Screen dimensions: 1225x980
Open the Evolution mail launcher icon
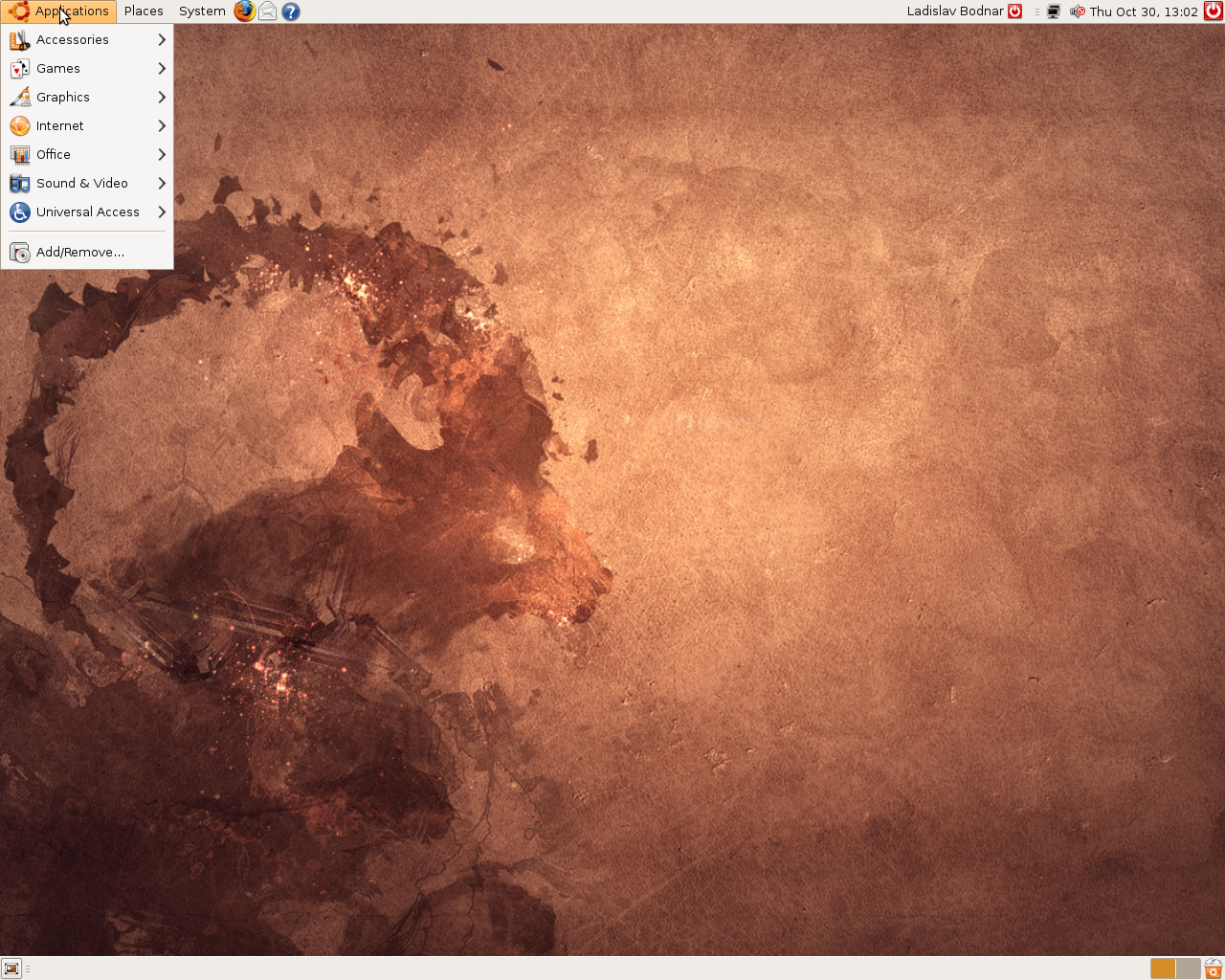click(268, 11)
